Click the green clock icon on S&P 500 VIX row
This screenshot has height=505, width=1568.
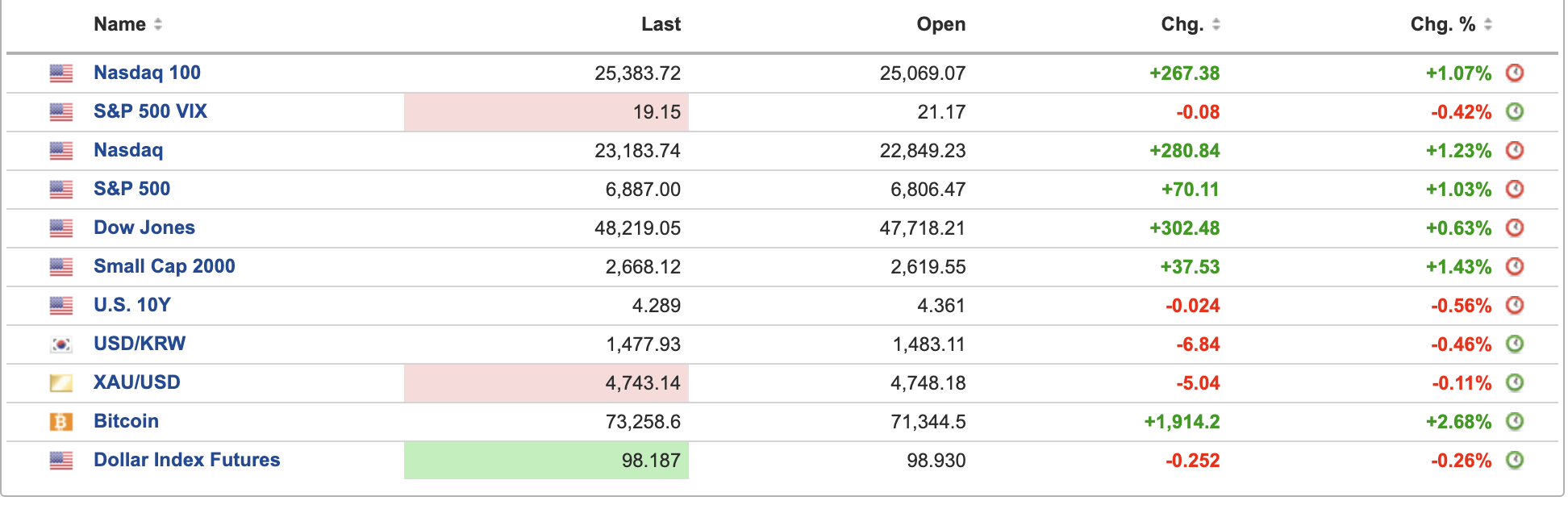1515,112
